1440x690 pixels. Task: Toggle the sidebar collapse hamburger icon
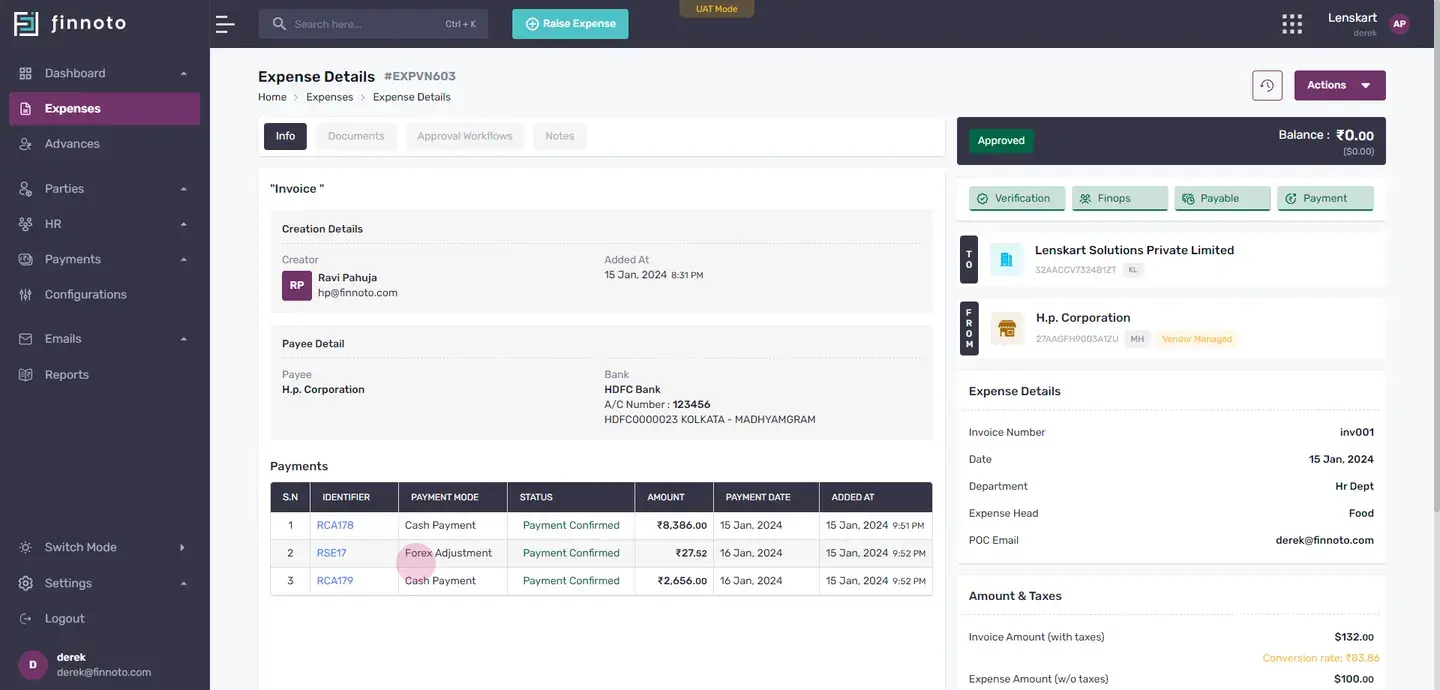[x=225, y=24]
